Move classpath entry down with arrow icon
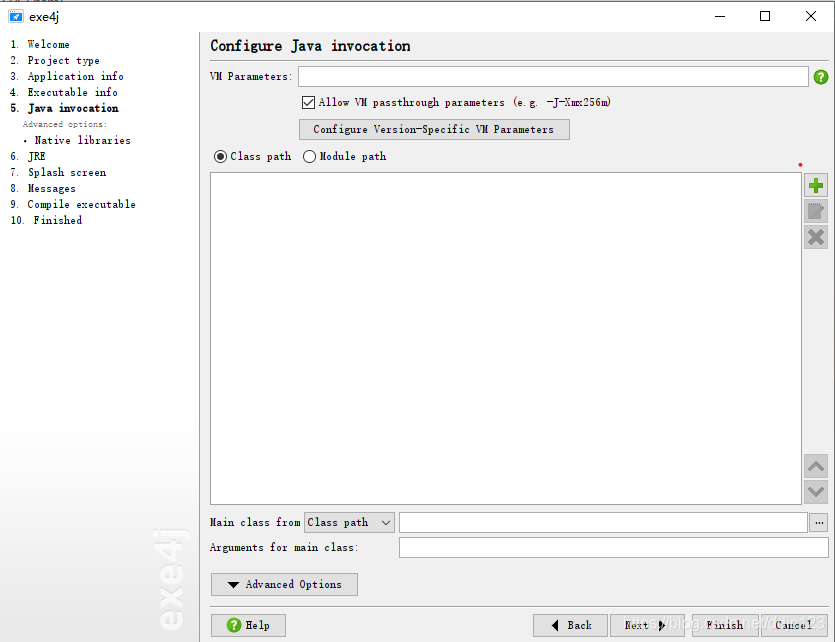 pyautogui.click(x=816, y=491)
